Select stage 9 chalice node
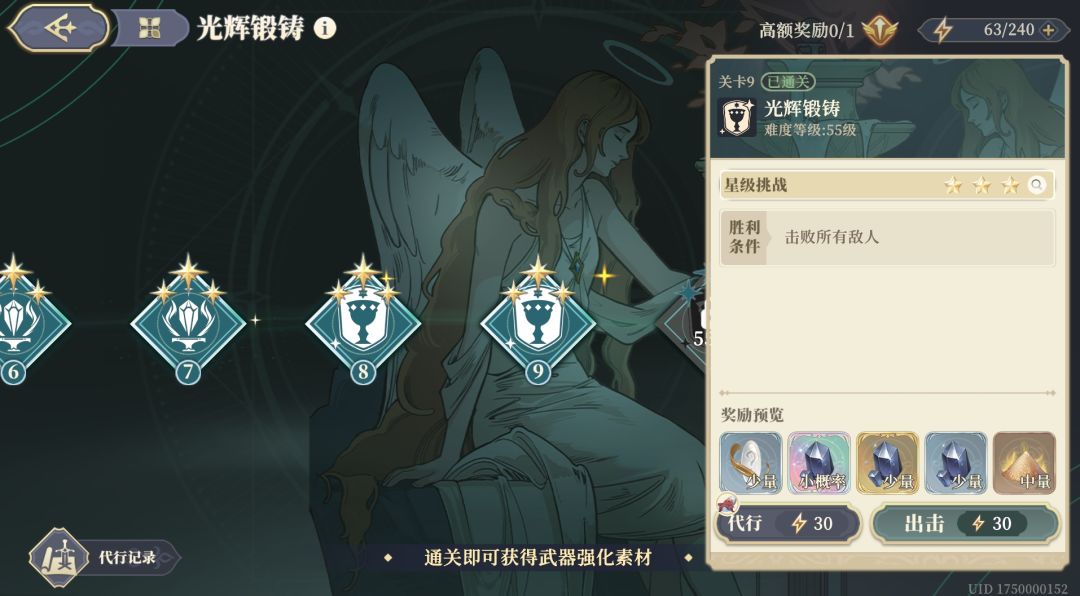Screen dimensions: 1080x596 click(538, 324)
